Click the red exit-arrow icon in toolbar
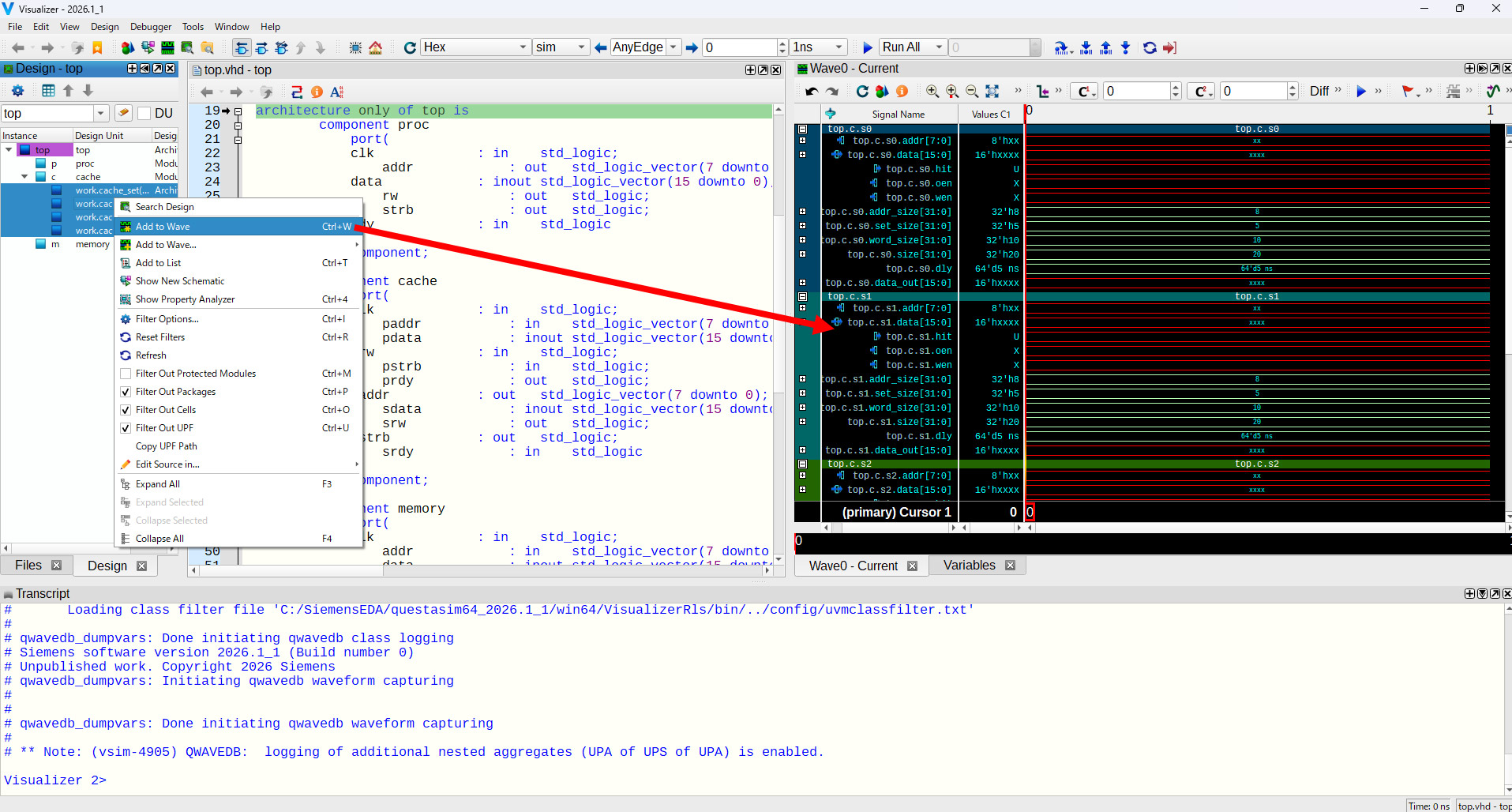The image size is (1512, 812). (1170, 47)
